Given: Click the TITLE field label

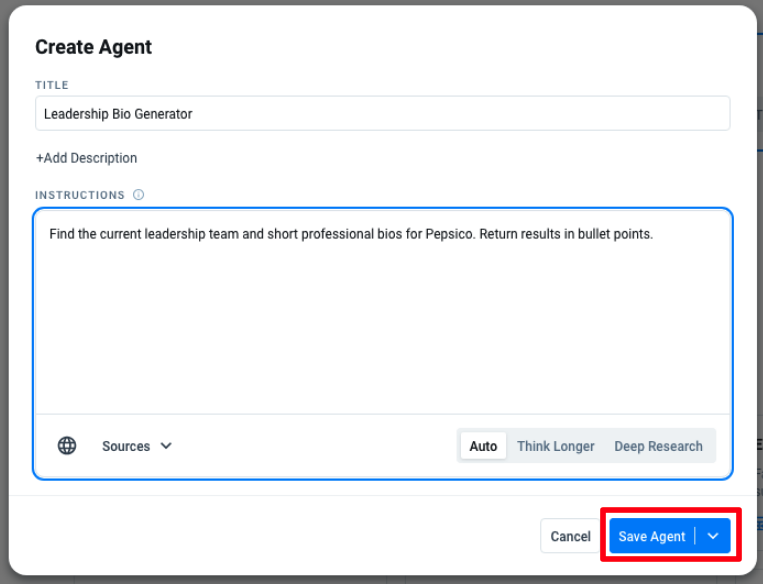Looking at the screenshot, I should tap(52, 85).
